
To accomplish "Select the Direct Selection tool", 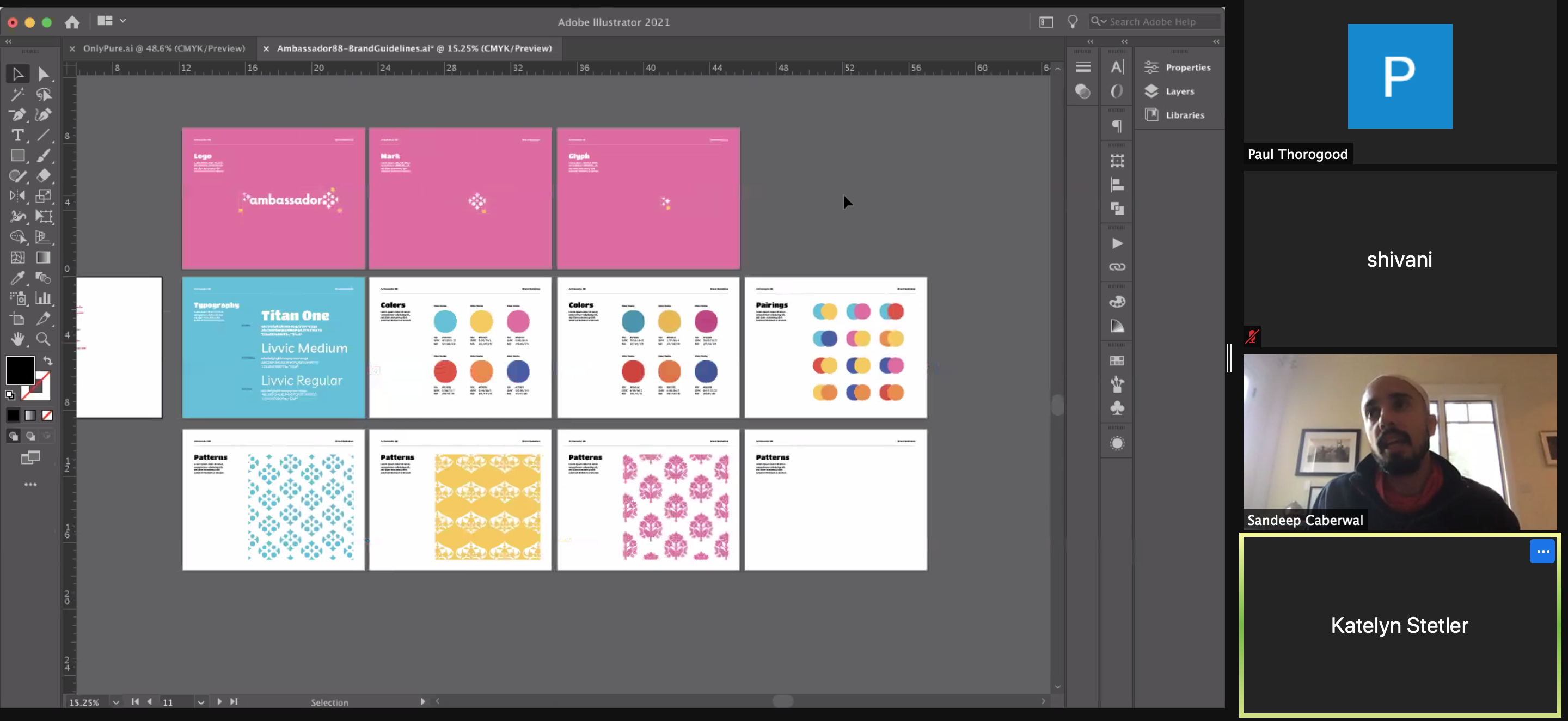I will 43,74.
